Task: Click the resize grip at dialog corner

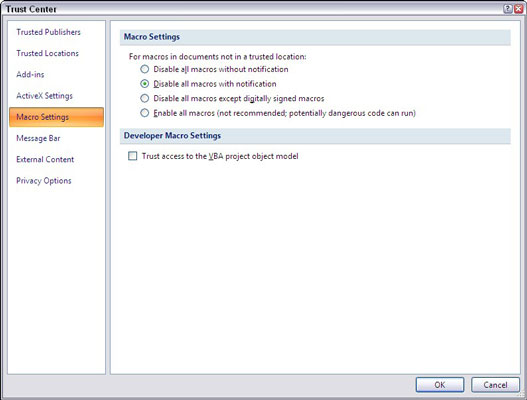Action: (523, 396)
